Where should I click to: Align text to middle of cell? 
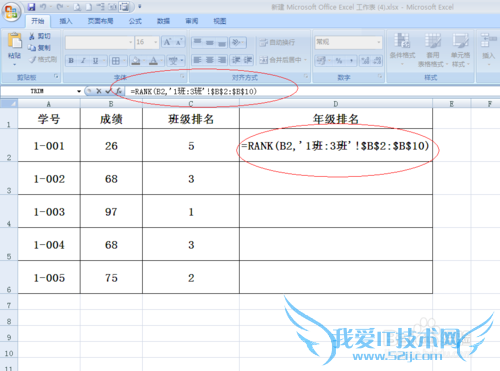pyautogui.click(x=210, y=42)
